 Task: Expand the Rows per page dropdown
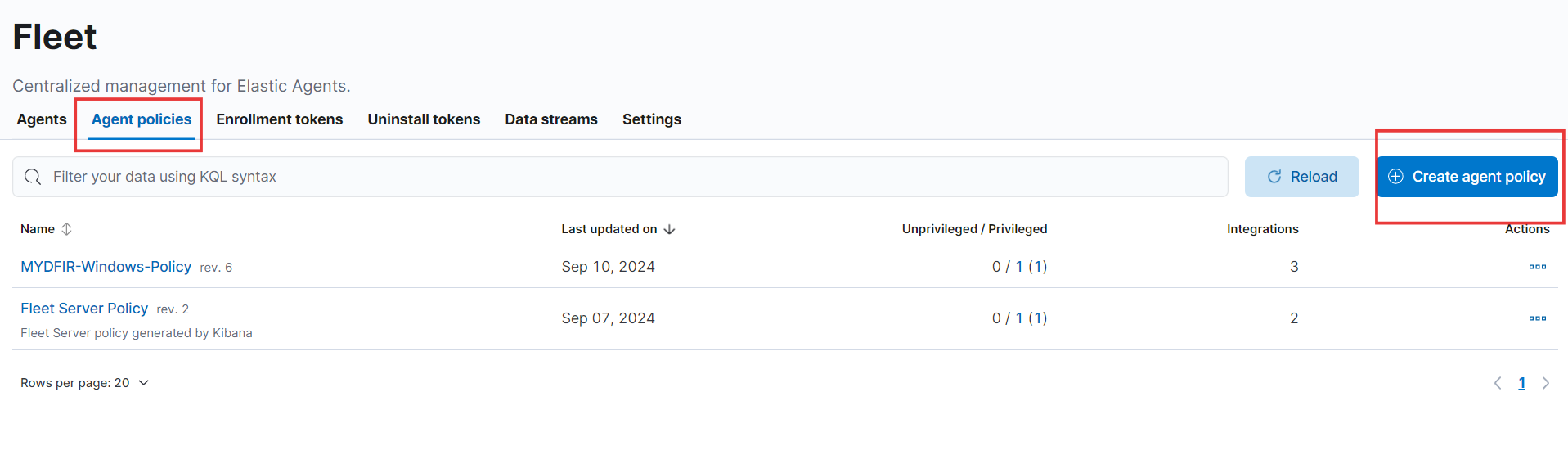pos(85,383)
